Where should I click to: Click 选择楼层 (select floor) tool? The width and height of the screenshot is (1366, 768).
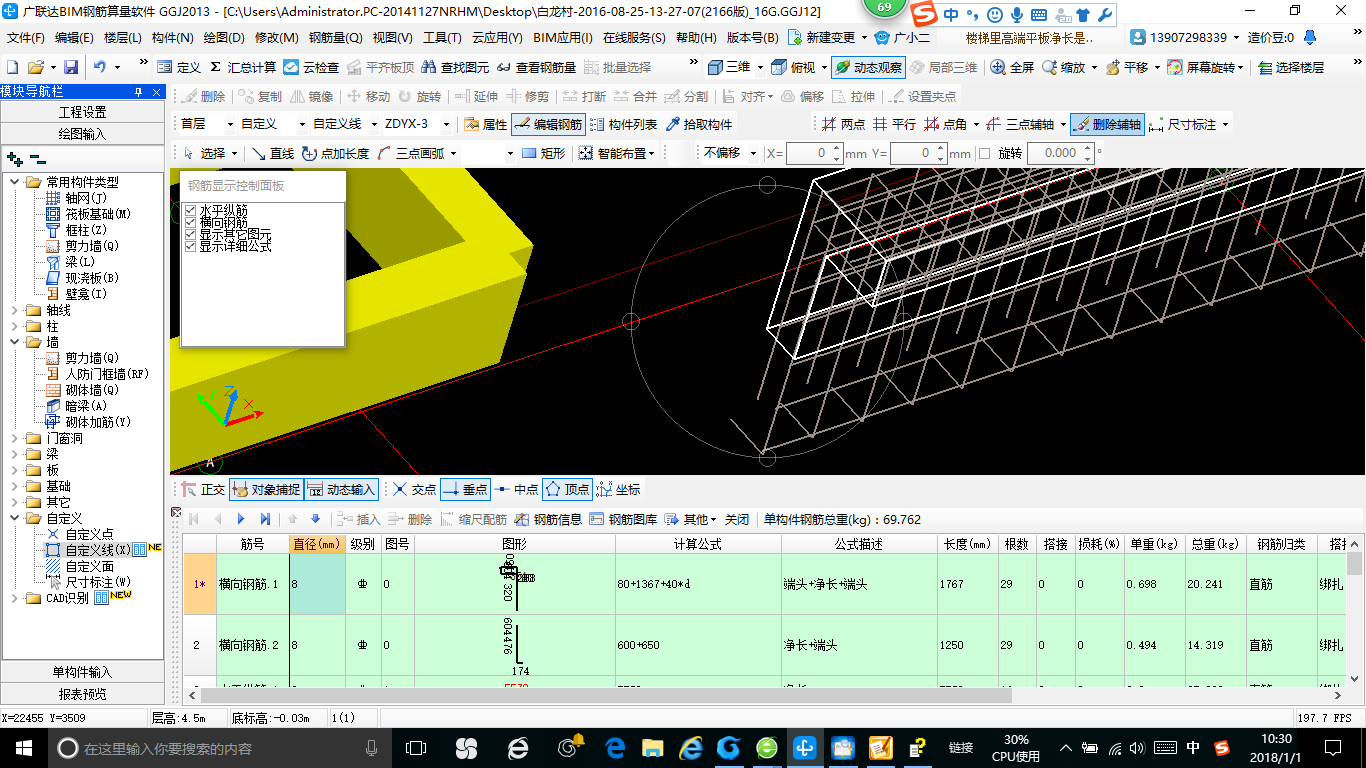coord(1290,67)
